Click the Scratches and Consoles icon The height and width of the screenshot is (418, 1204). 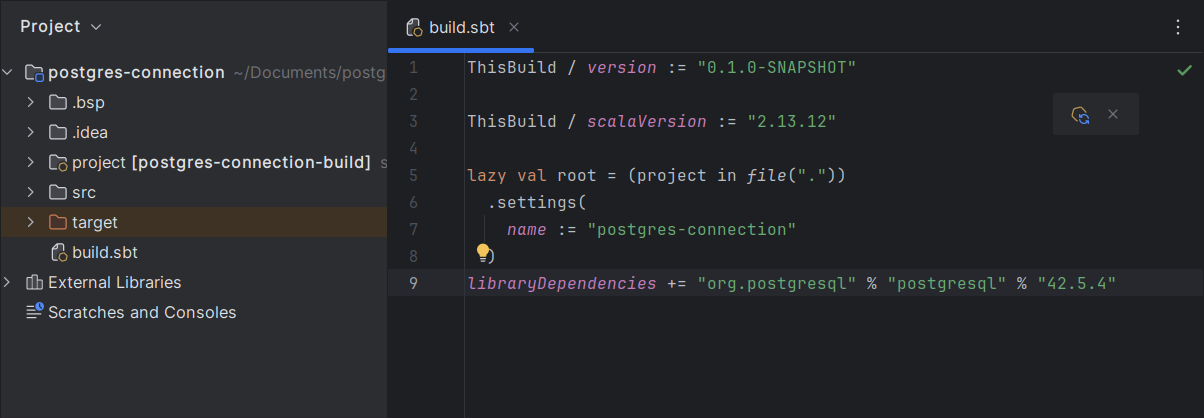pos(35,312)
